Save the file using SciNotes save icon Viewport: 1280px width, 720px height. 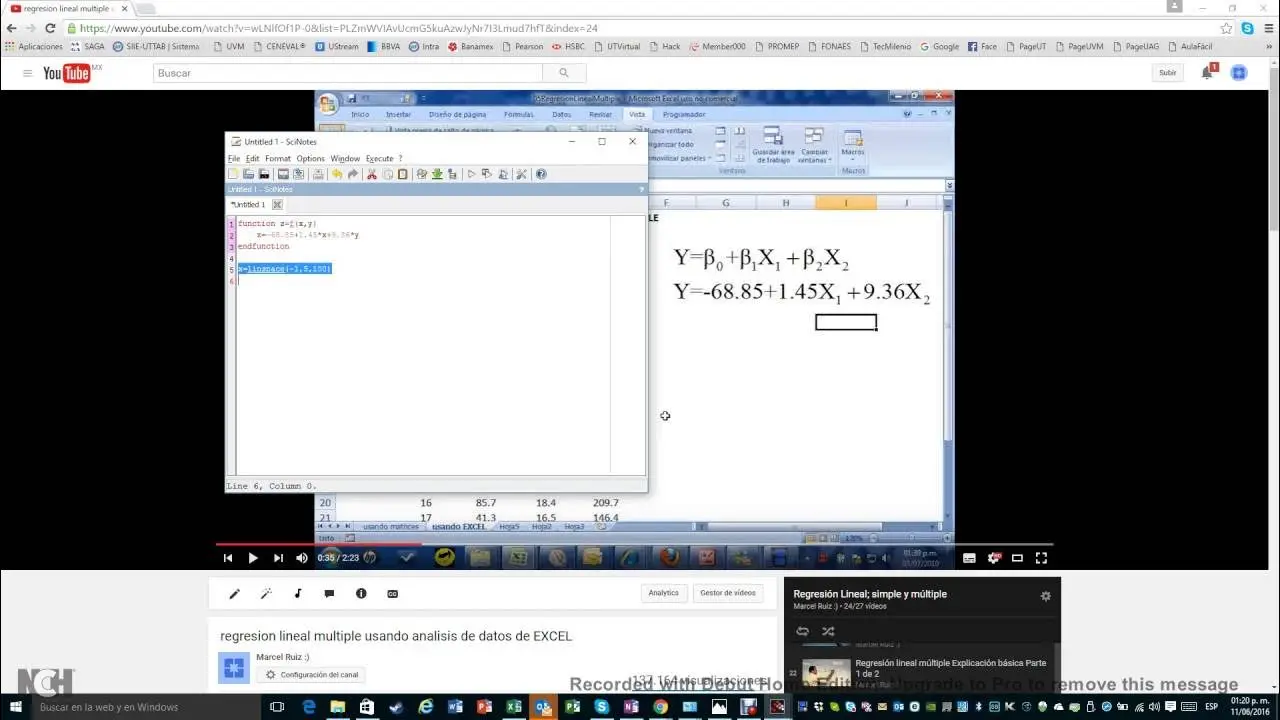264,174
